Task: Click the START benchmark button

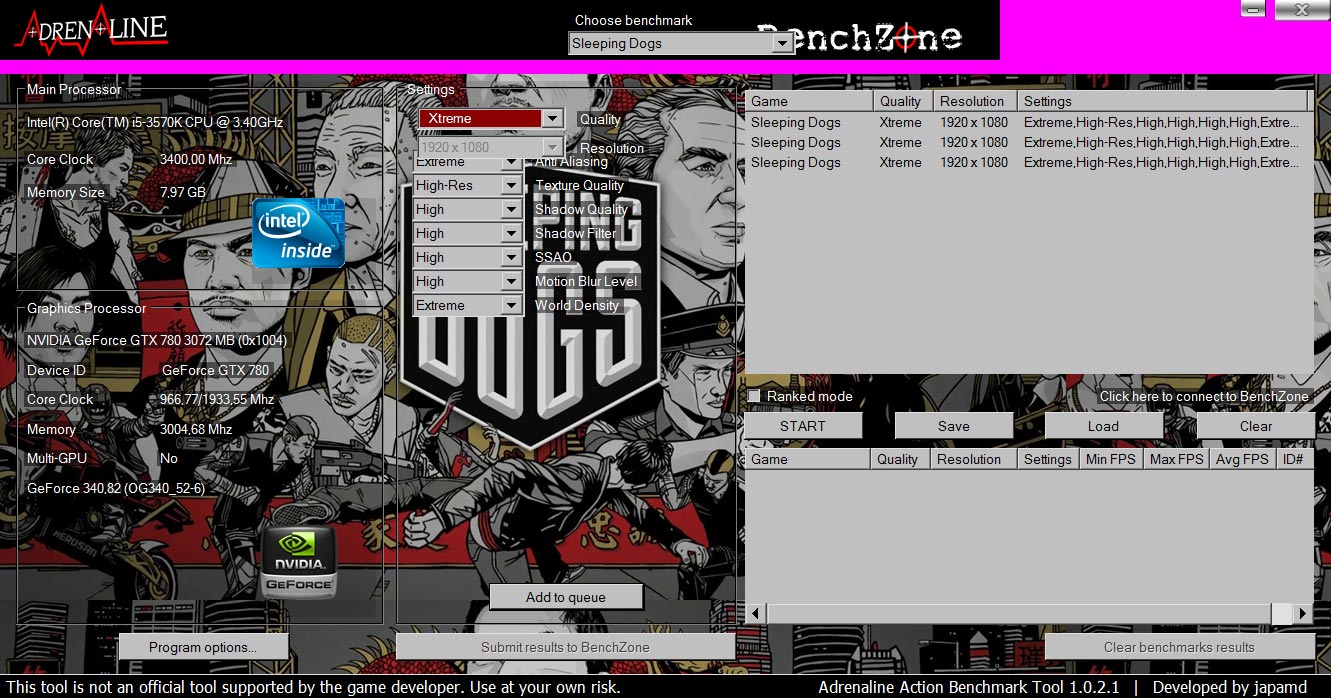Action: [802, 426]
